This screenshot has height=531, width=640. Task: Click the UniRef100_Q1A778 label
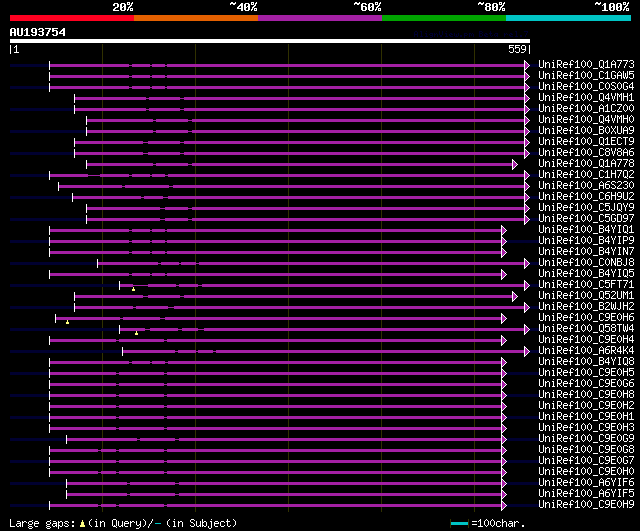pos(586,164)
